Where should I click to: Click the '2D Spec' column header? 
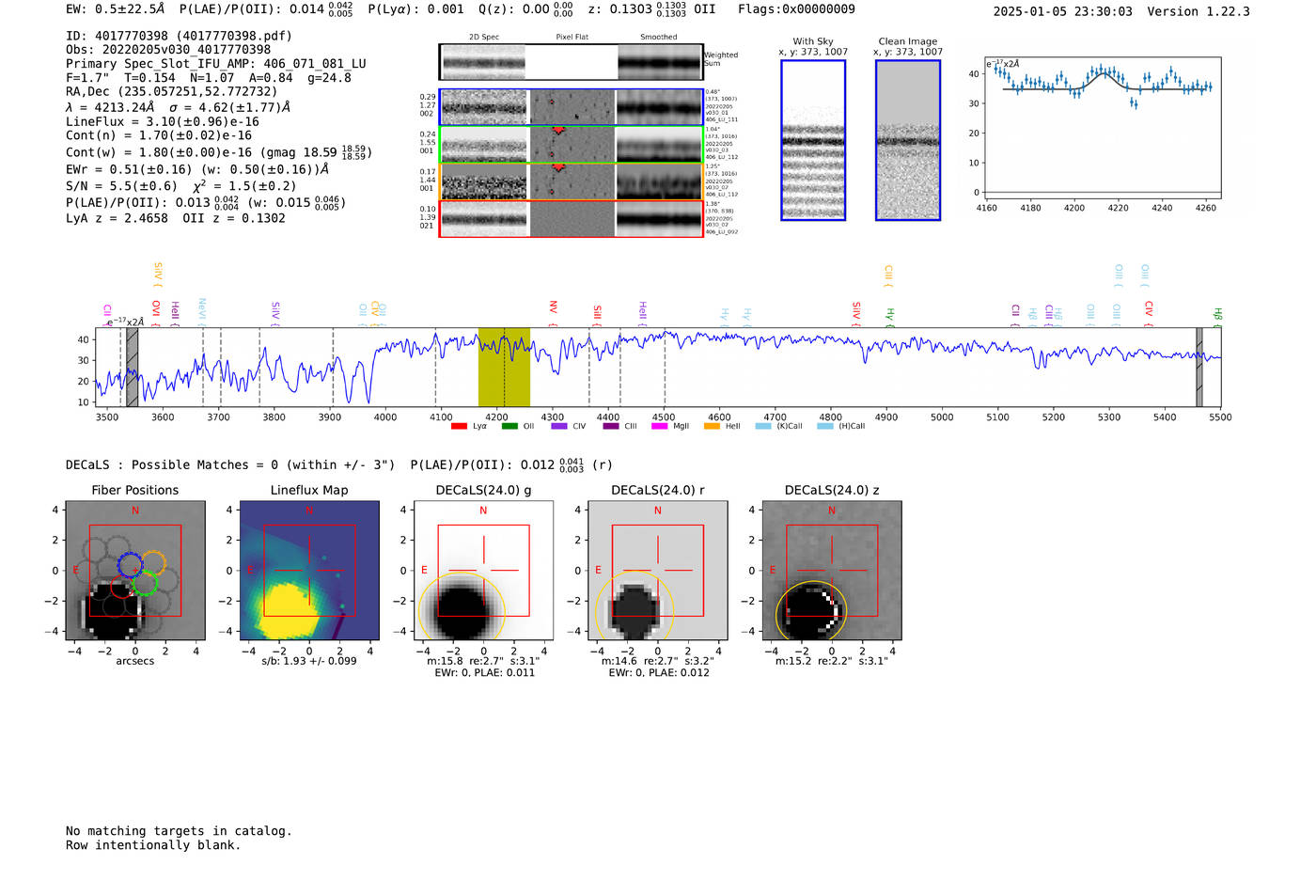tap(484, 38)
